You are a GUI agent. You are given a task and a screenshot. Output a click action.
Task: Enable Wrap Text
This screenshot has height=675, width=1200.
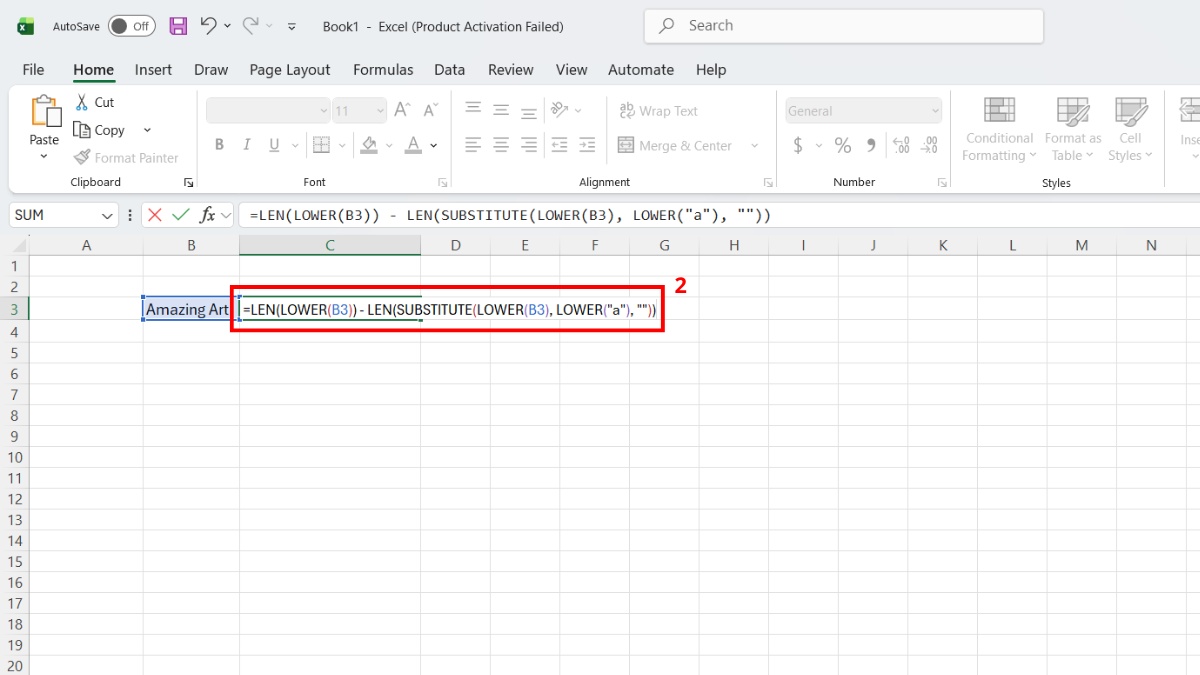pos(659,110)
